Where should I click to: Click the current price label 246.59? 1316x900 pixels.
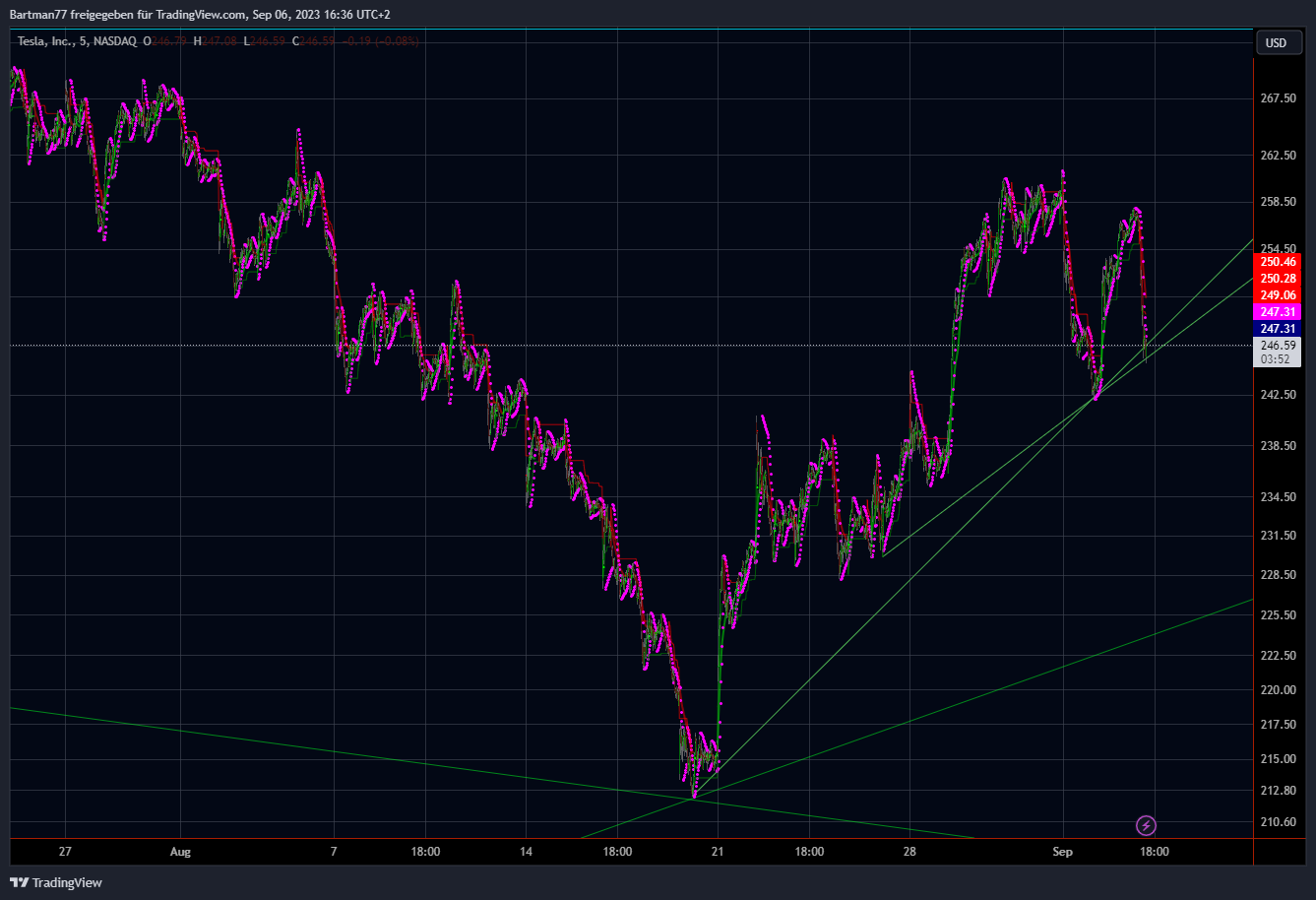(x=1278, y=346)
